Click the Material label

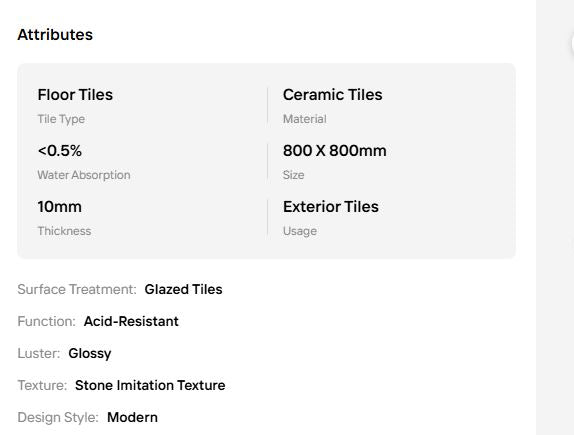pyautogui.click(x=305, y=119)
